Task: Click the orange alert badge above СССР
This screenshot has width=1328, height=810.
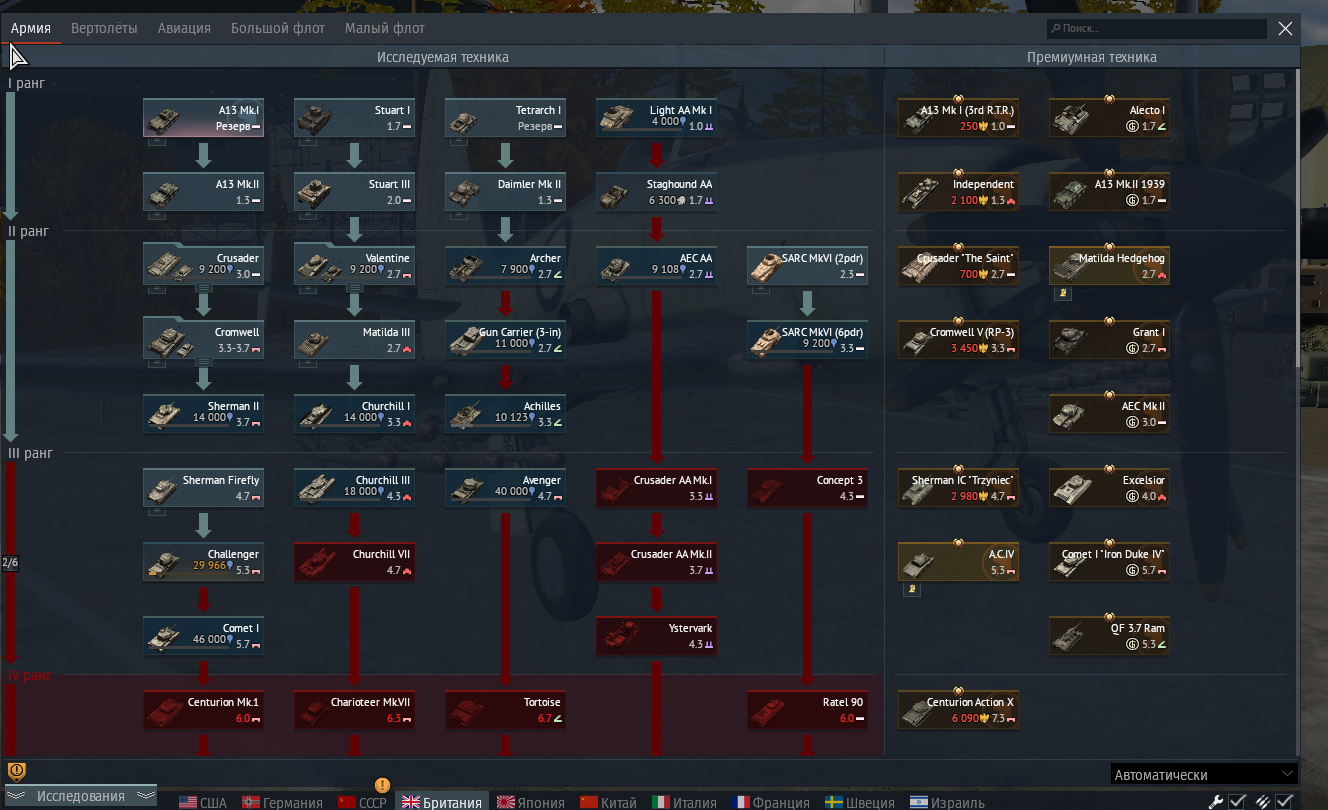Action: click(382, 785)
